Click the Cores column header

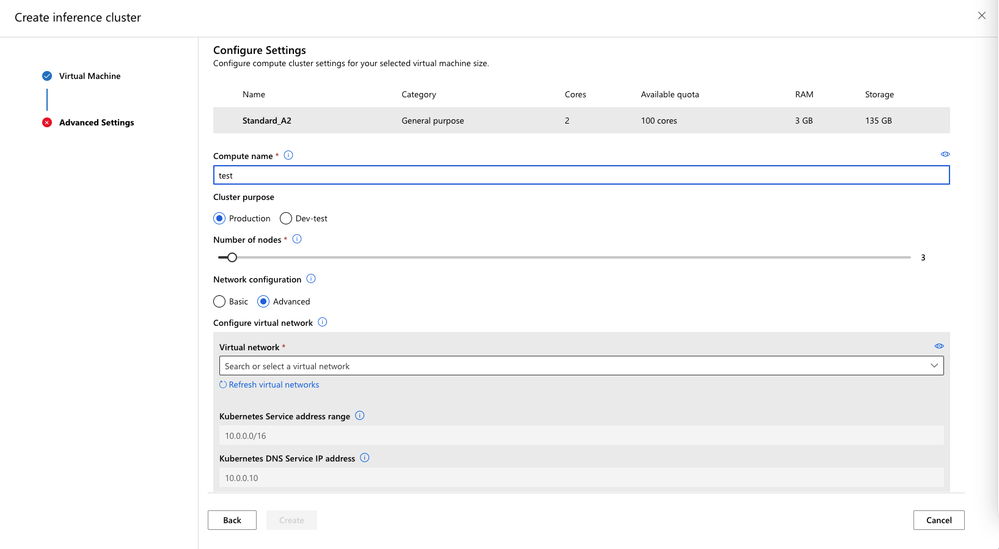tap(575, 94)
